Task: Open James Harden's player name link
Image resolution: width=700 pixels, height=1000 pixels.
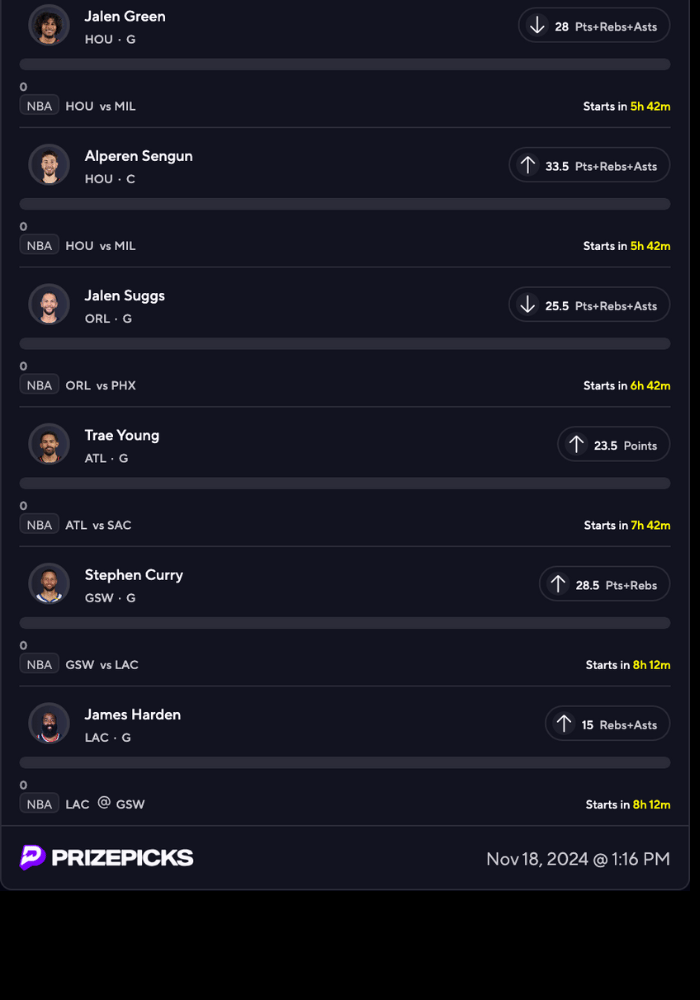Action: tap(132, 714)
